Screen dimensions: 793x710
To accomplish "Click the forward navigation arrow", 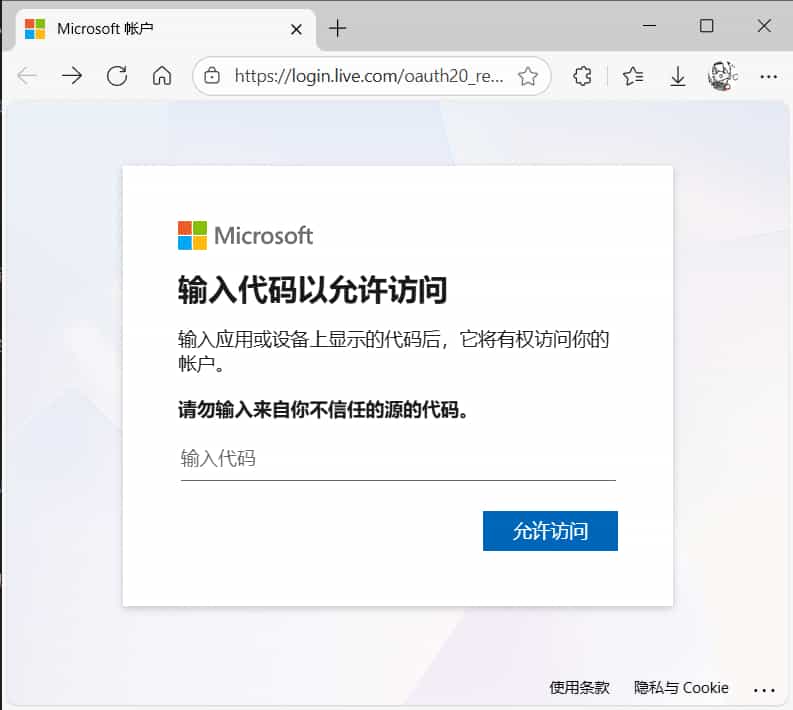I will point(72,76).
